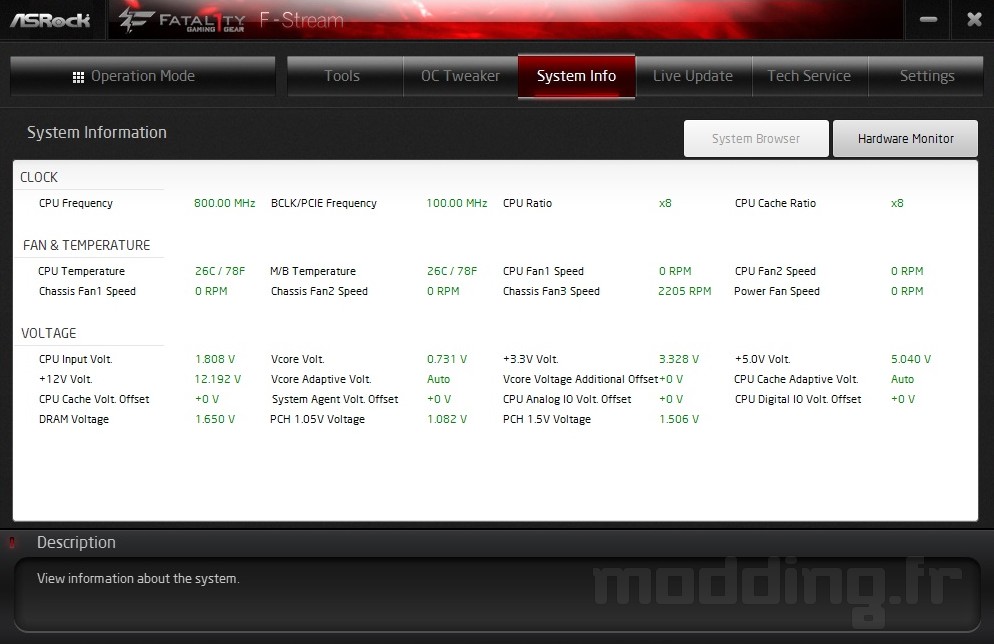Click the CPU Cache Ratio label
994x644 pixels.
(x=775, y=203)
